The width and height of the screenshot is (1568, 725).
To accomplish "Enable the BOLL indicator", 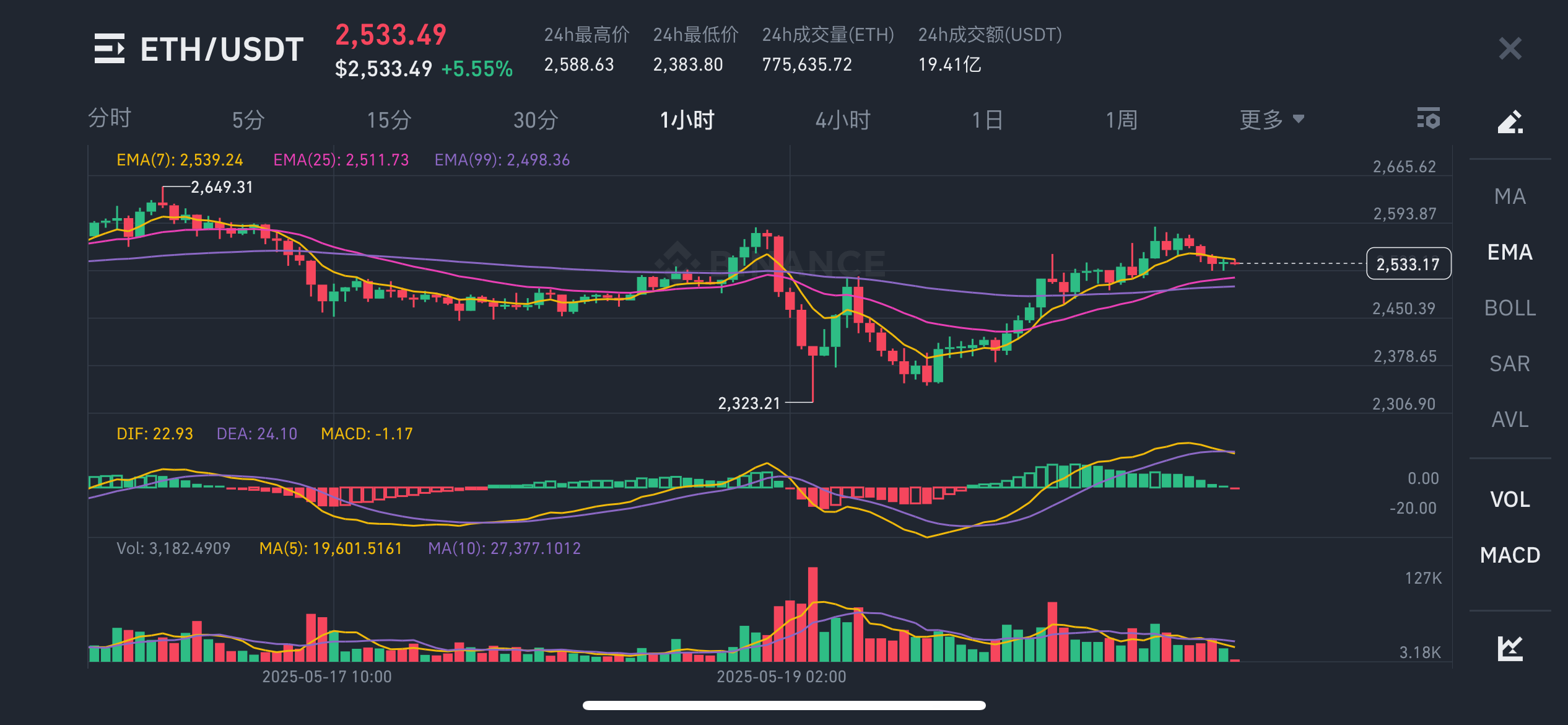I will click(1510, 308).
